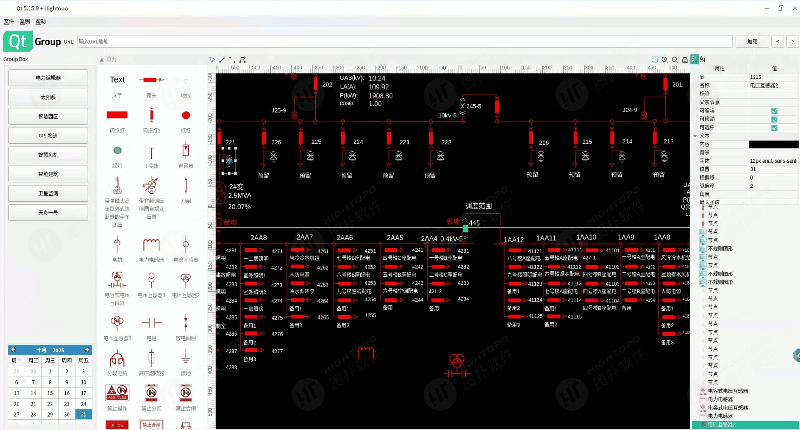Click the first button in GroupBox panel

[49, 77]
